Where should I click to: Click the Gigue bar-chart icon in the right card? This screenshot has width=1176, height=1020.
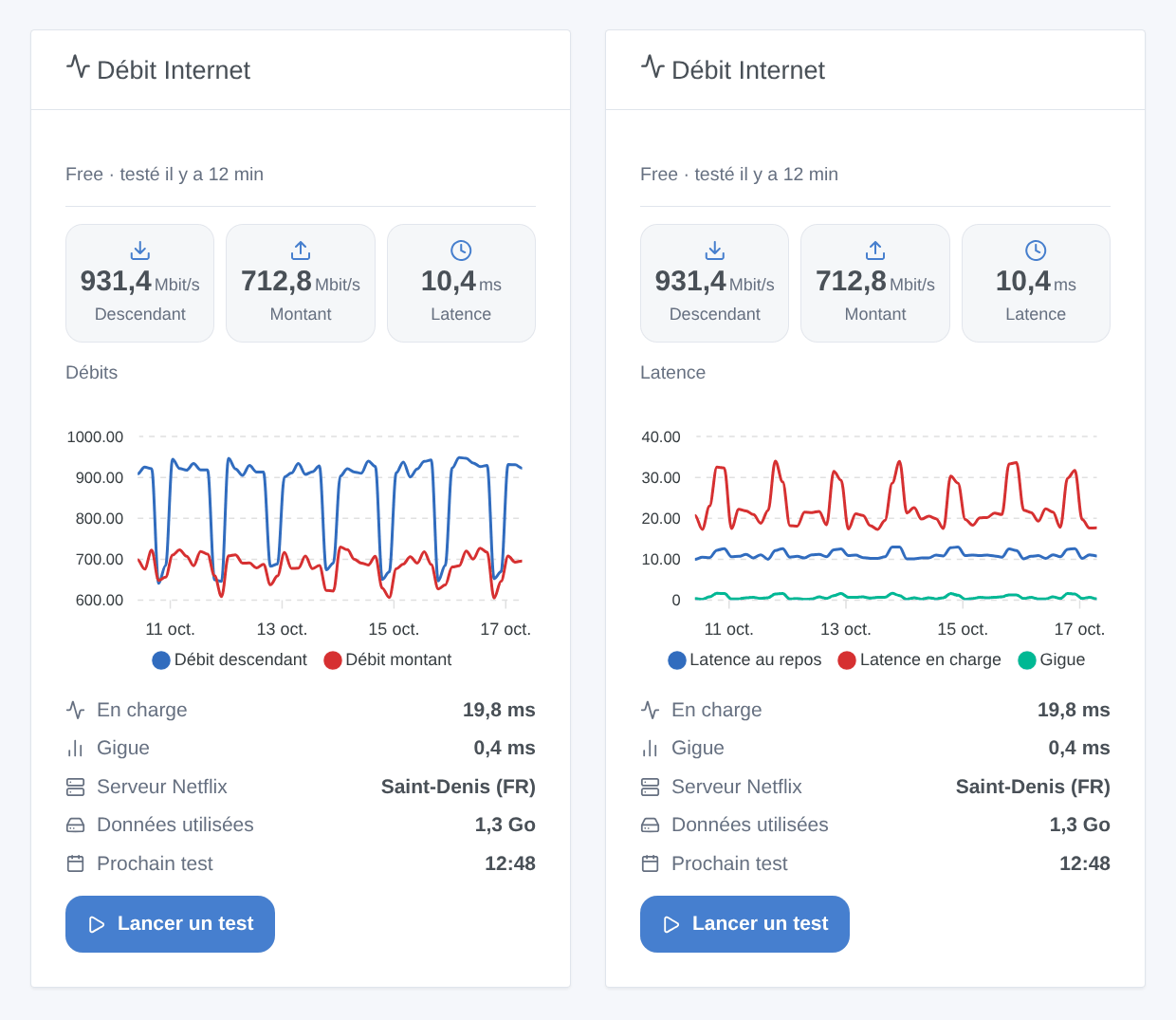click(x=651, y=749)
